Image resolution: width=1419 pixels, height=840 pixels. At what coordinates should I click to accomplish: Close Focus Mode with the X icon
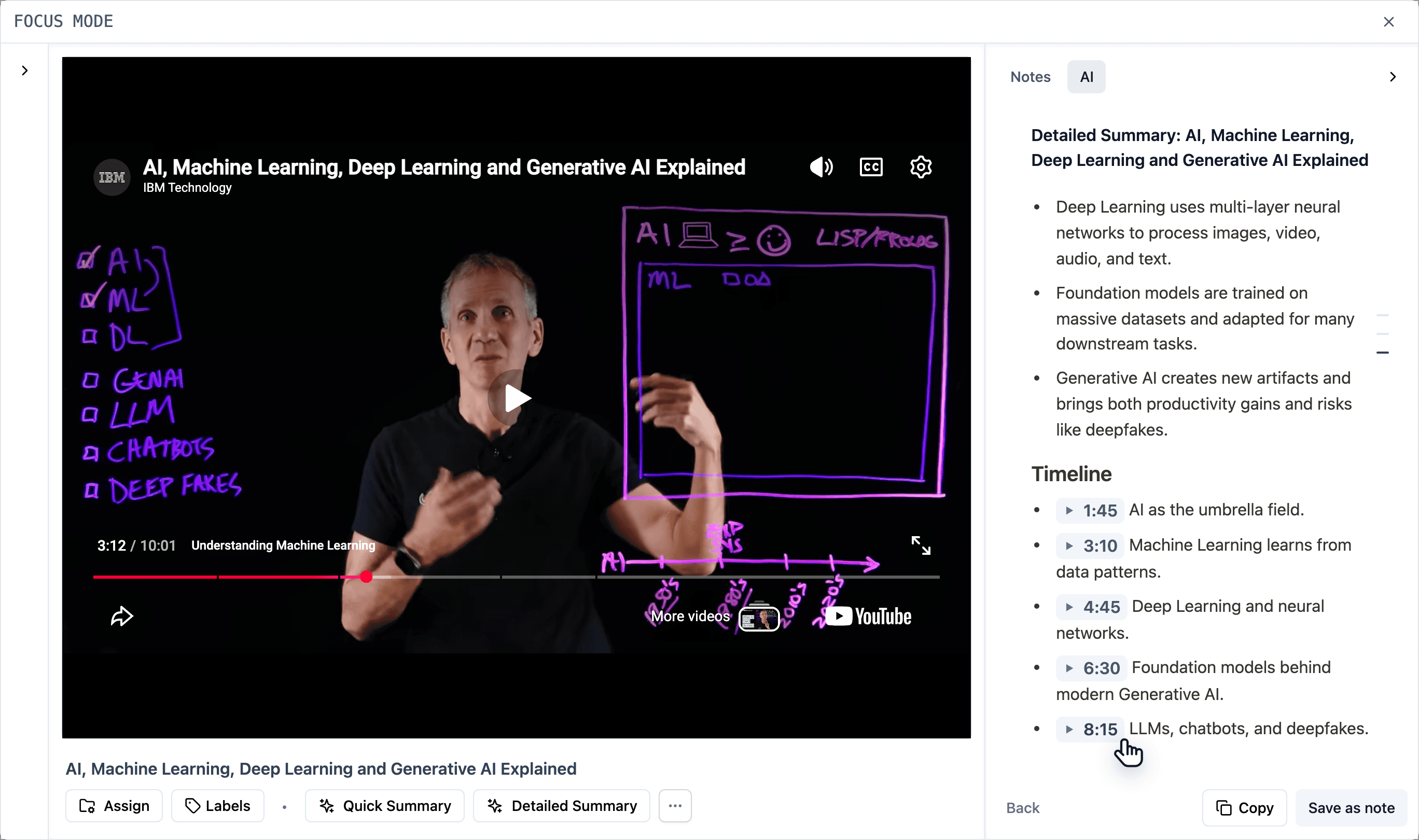[x=1388, y=21]
